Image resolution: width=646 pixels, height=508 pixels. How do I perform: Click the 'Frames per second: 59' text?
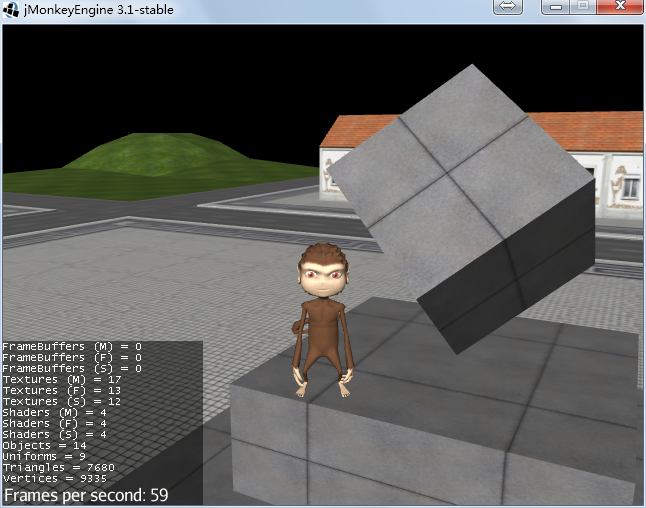[86, 495]
